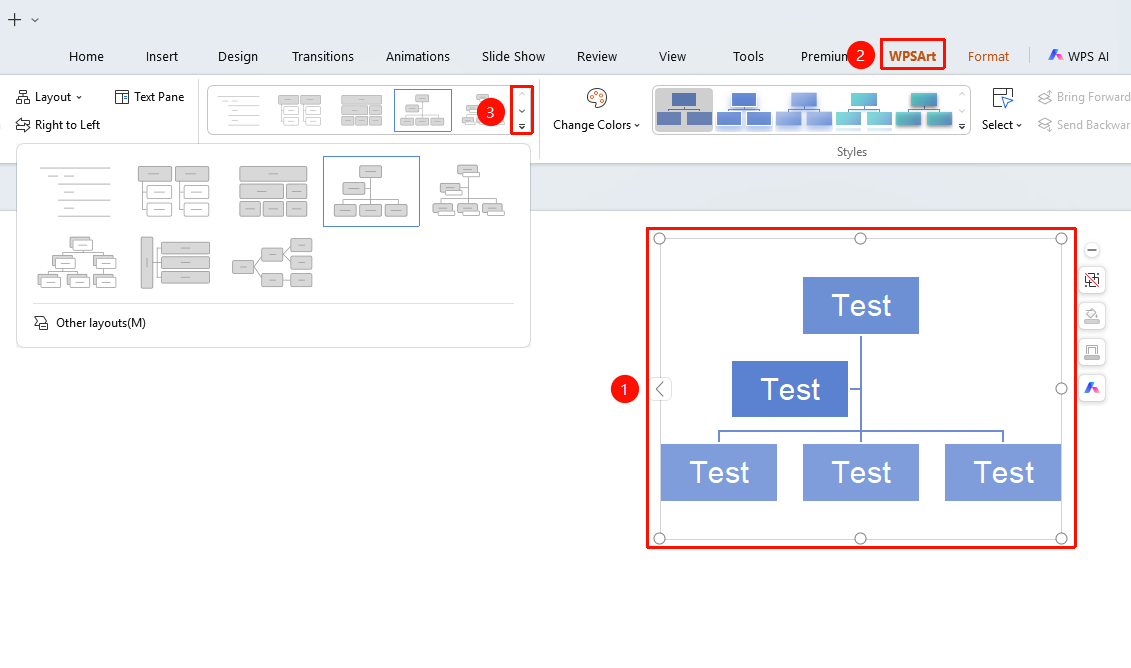Select the dark blue assistant Test box
The width and height of the screenshot is (1131, 668).
pyautogui.click(x=790, y=389)
